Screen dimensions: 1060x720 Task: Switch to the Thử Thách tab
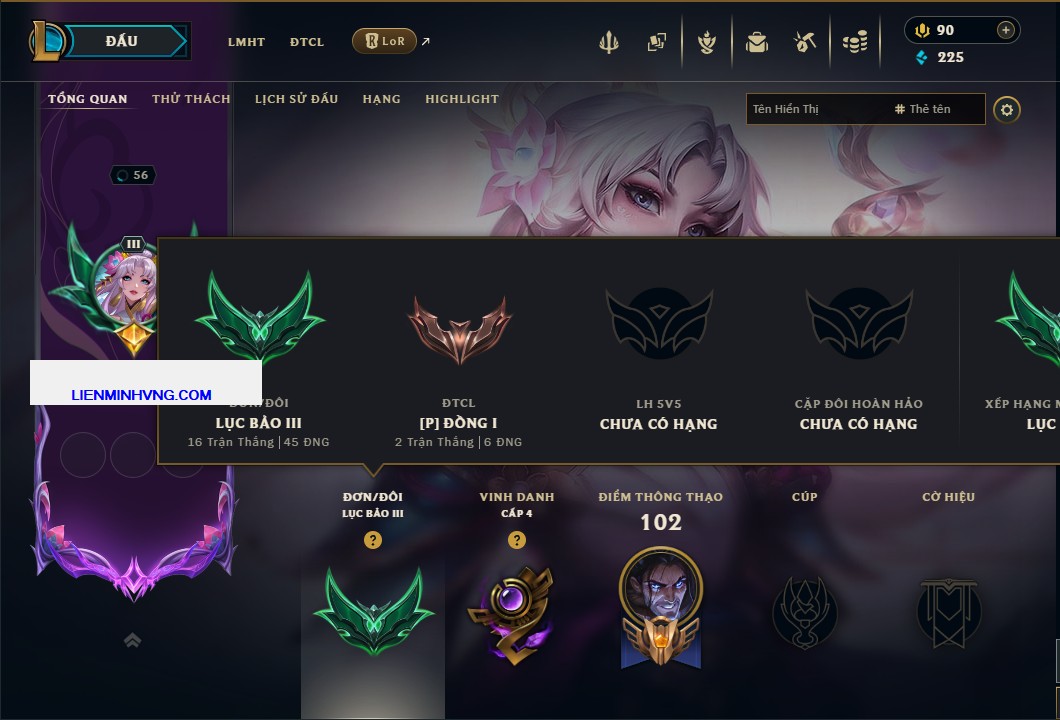point(191,99)
